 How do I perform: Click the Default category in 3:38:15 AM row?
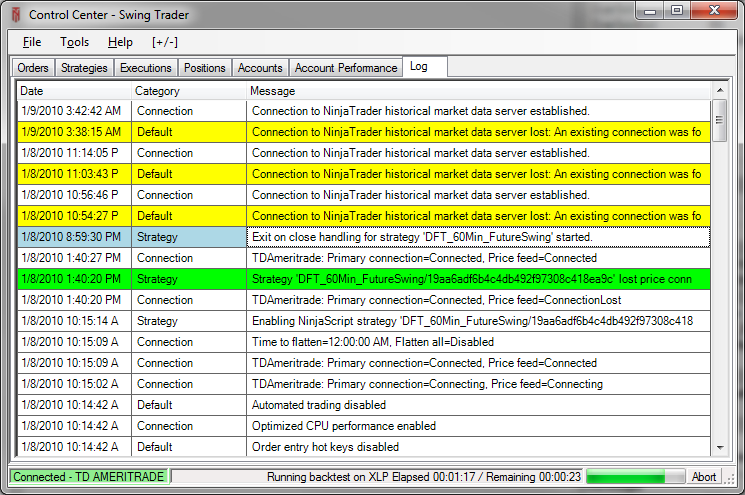tap(189, 132)
